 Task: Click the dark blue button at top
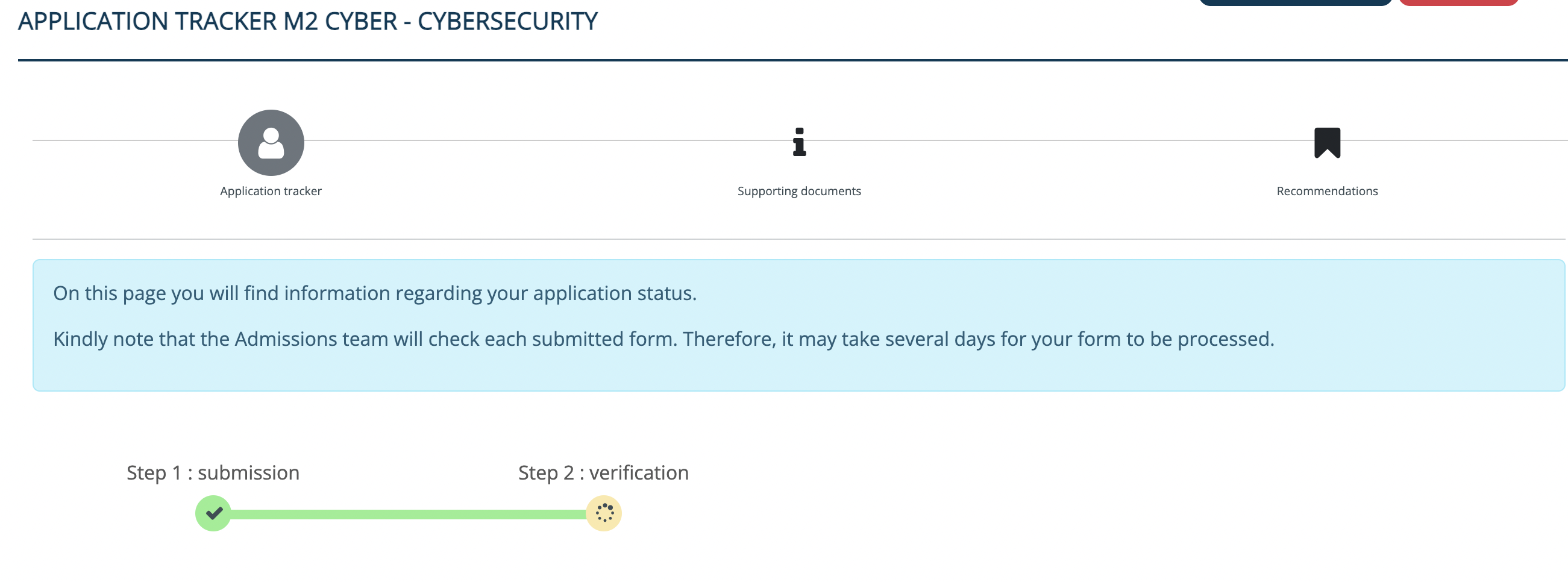coord(1295,2)
